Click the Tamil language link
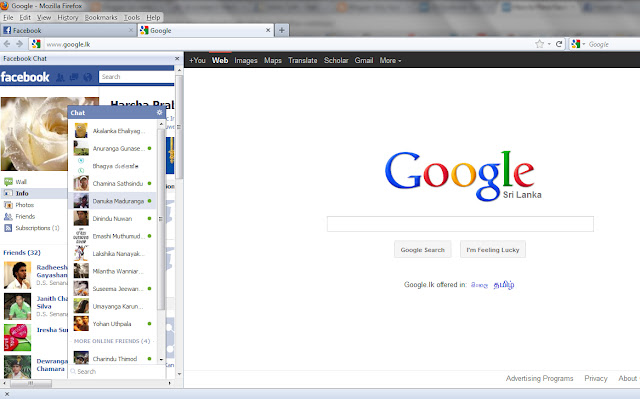This screenshot has width=640, height=399. tap(504, 285)
